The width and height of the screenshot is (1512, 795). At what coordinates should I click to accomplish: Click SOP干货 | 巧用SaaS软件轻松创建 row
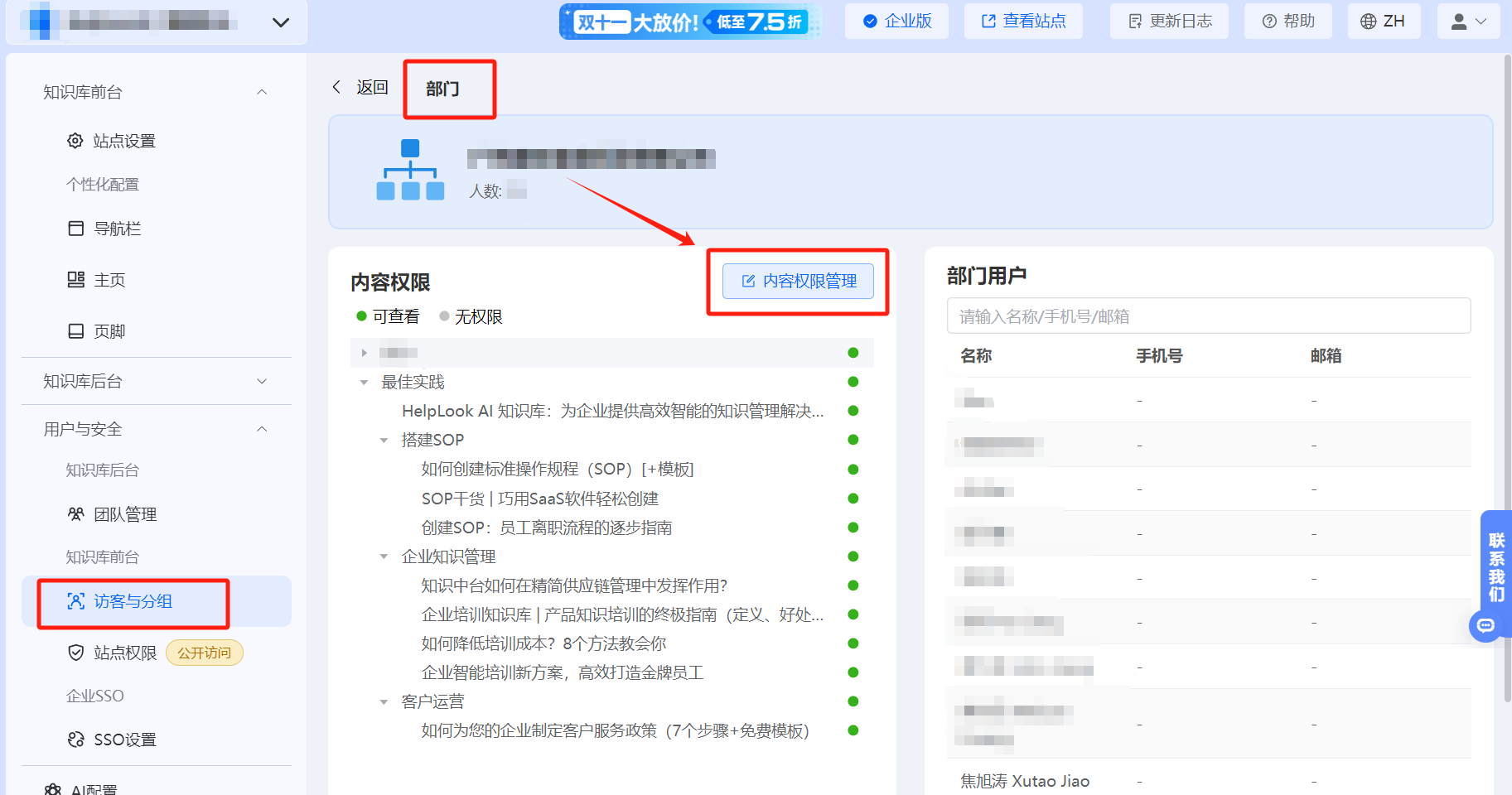click(540, 499)
